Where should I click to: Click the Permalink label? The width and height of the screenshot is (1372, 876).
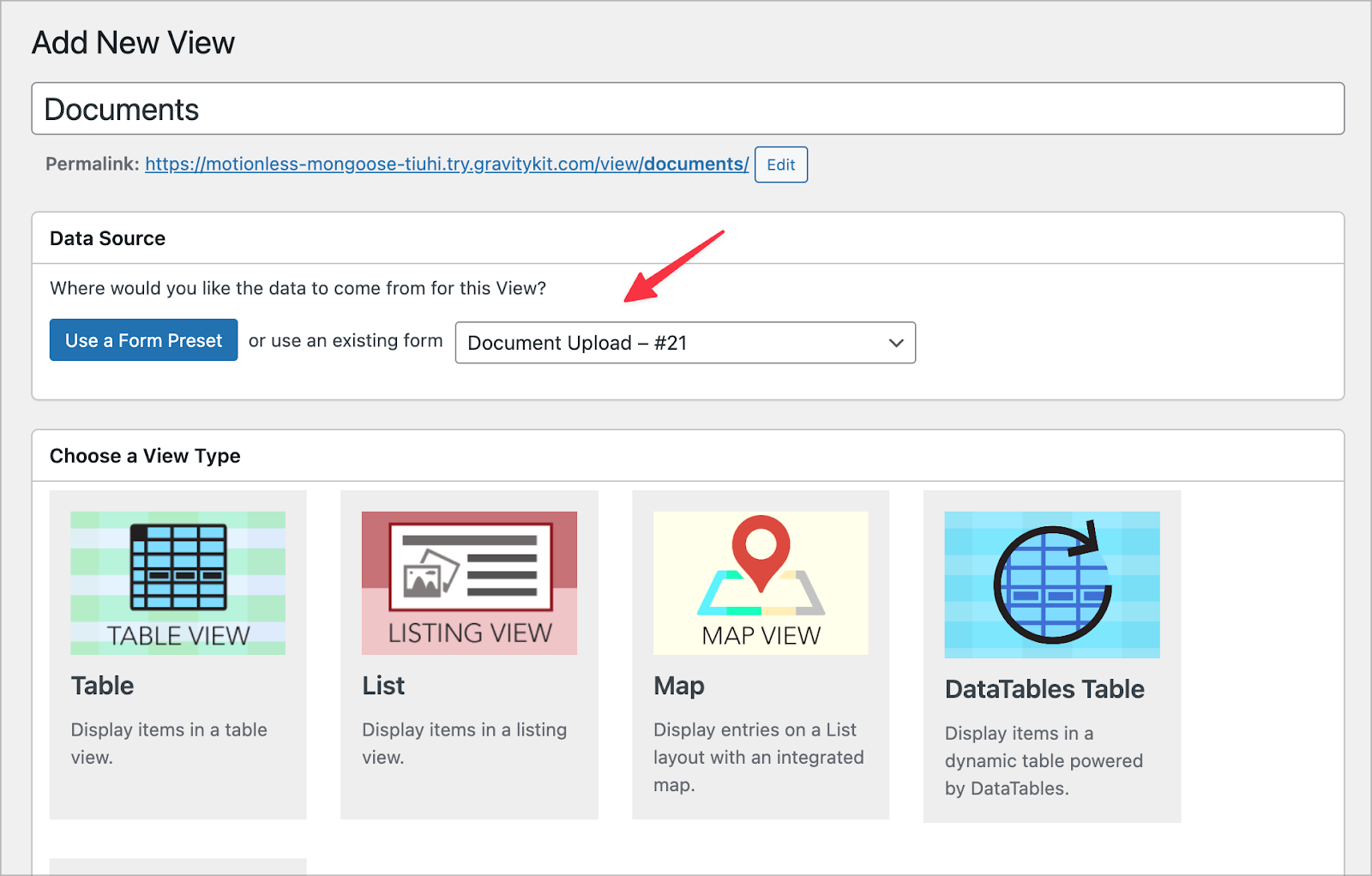pyautogui.click(x=92, y=164)
